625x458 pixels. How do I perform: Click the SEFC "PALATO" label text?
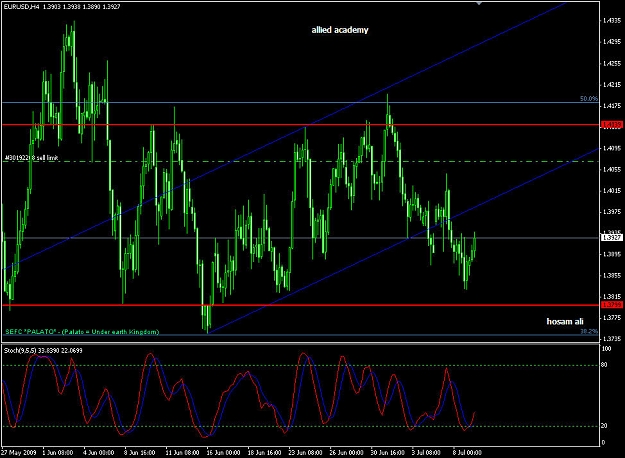82,332
